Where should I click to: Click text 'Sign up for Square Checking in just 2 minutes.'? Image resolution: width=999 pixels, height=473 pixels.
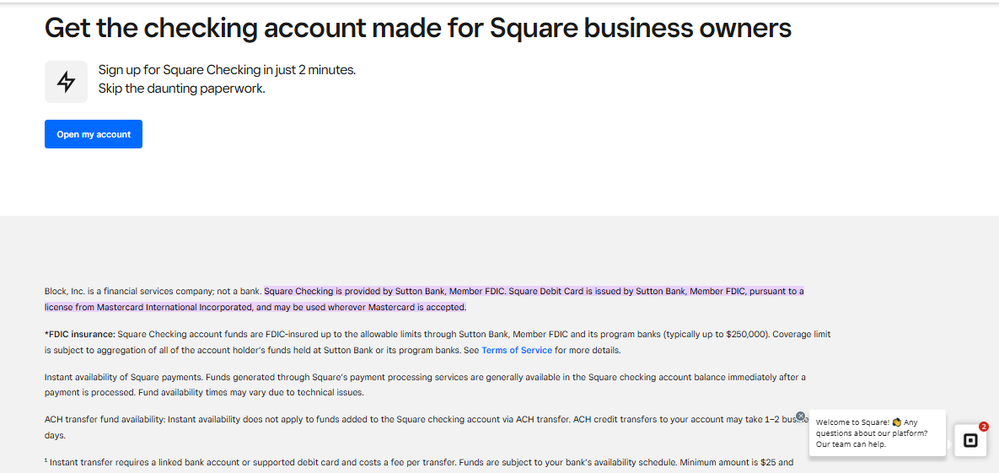tap(227, 70)
